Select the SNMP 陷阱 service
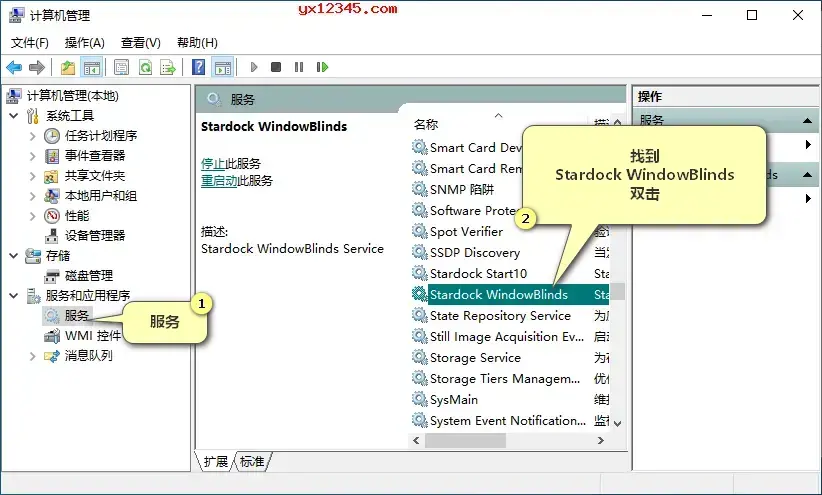The width and height of the screenshot is (822, 495). point(462,189)
